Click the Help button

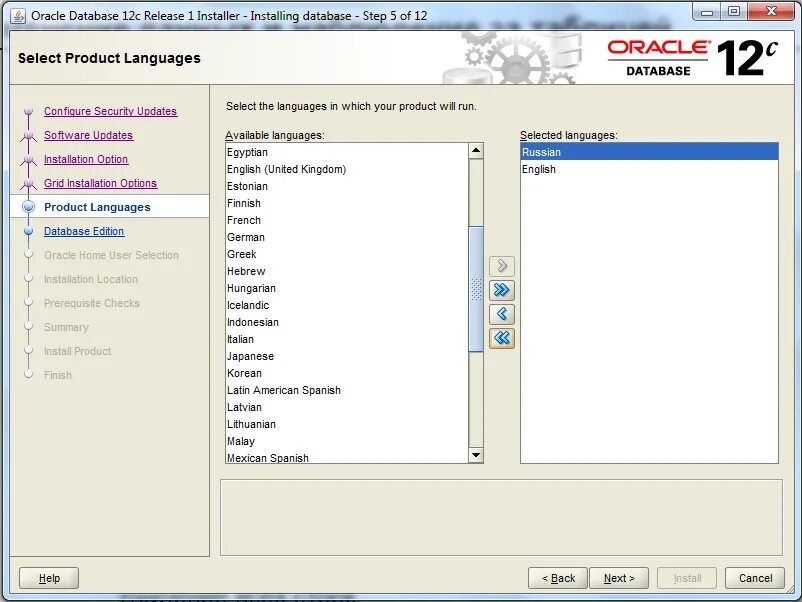(49, 578)
